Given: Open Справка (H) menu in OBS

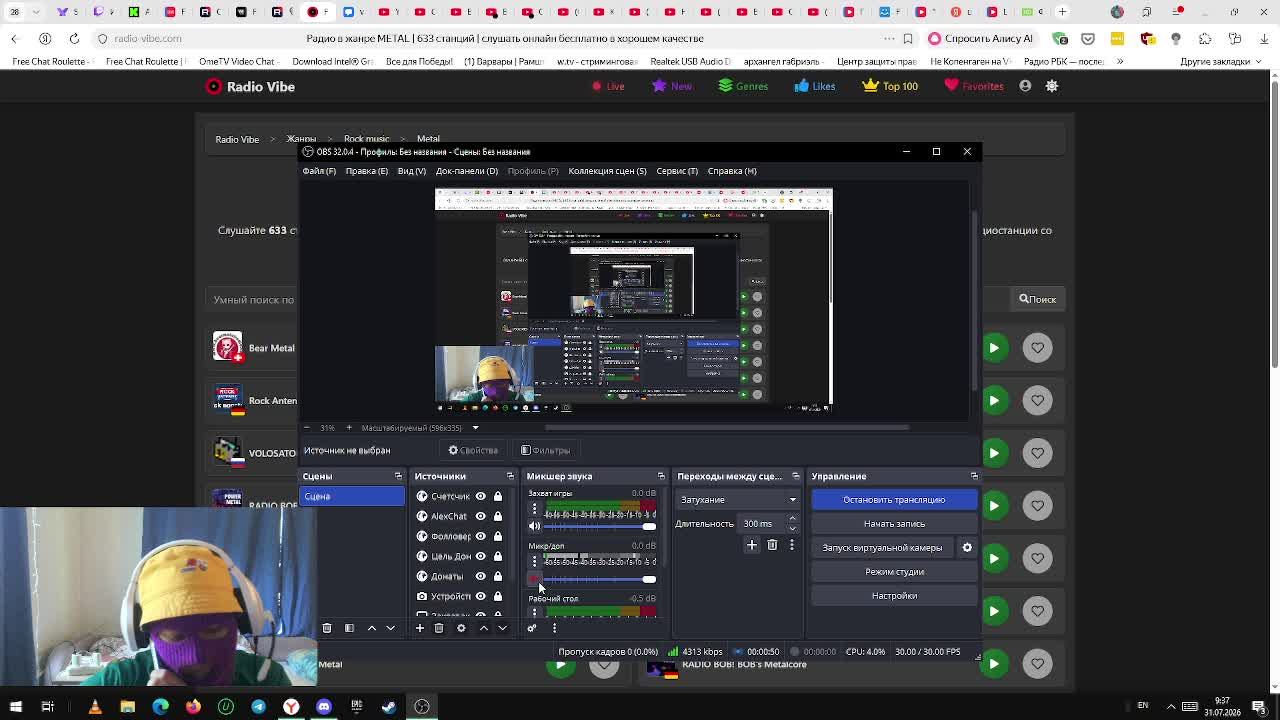Looking at the screenshot, I should pos(732,171).
